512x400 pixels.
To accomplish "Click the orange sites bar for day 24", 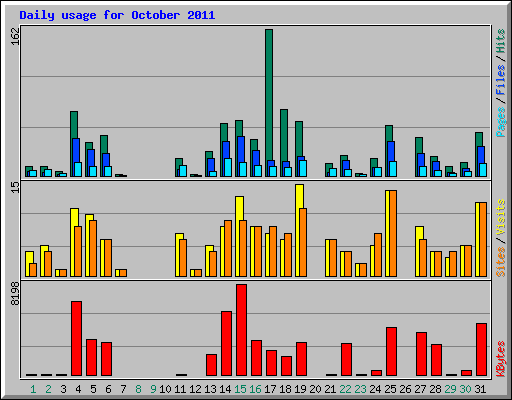I will pos(378,255).
